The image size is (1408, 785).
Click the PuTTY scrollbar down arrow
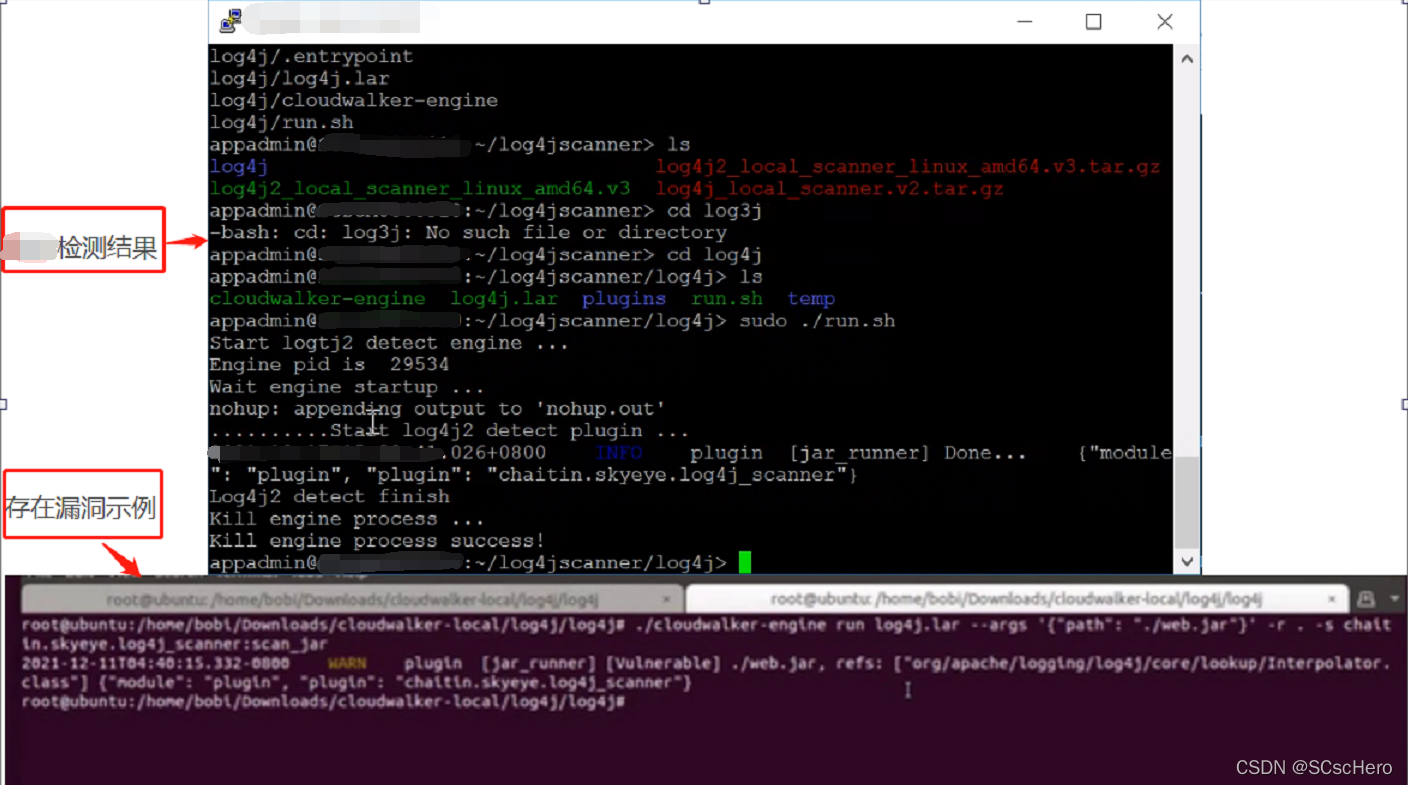pyautogui.click(x=1187, y=561)
